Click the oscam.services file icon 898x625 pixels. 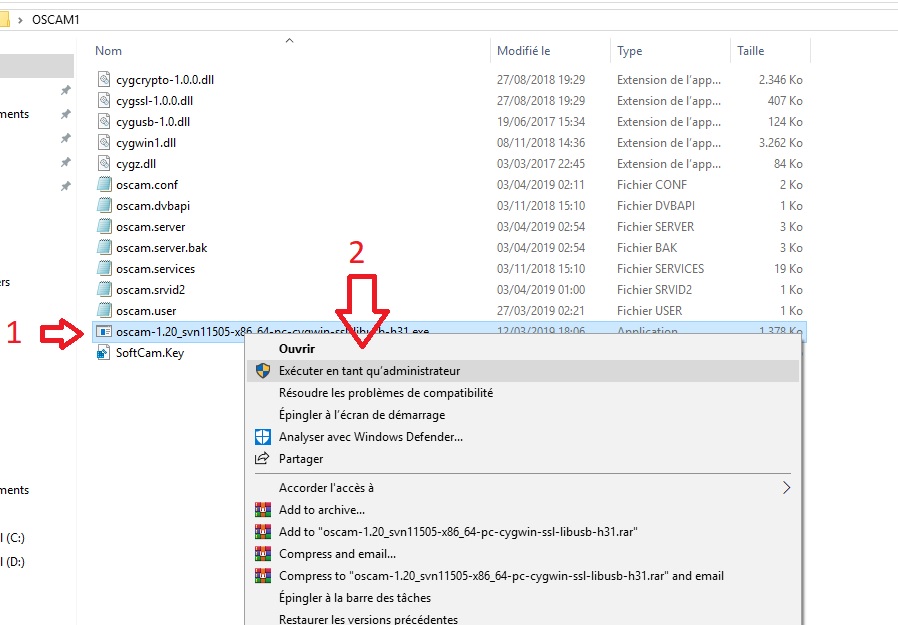[104, 268]
